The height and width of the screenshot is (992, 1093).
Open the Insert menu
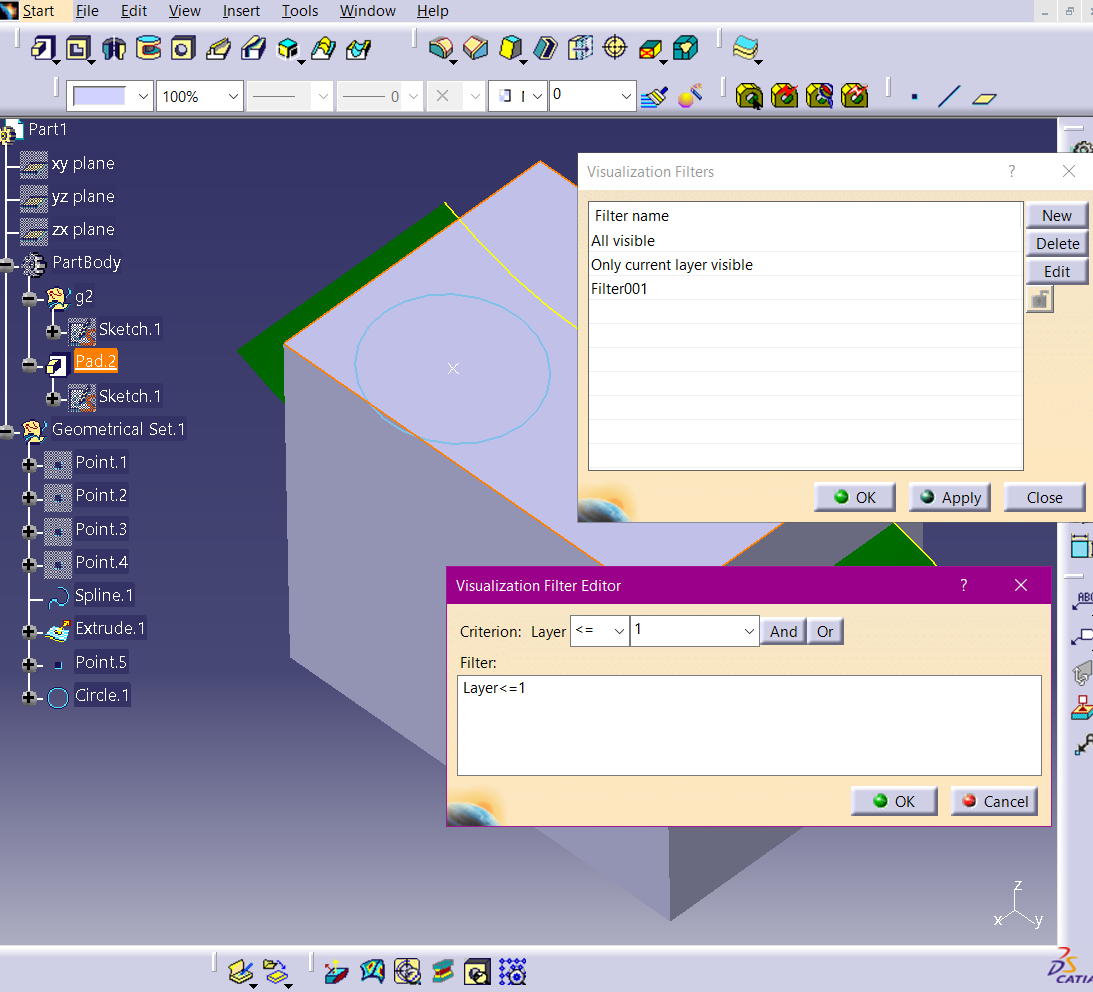click(241, 11)
